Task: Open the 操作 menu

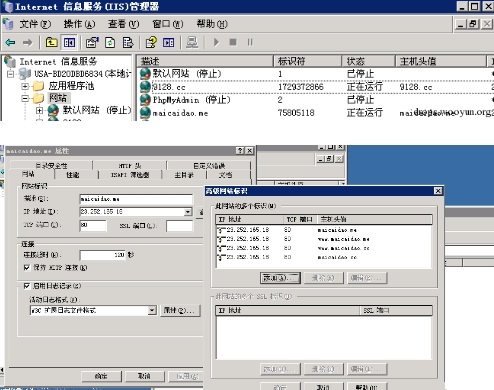Action: 79,24
